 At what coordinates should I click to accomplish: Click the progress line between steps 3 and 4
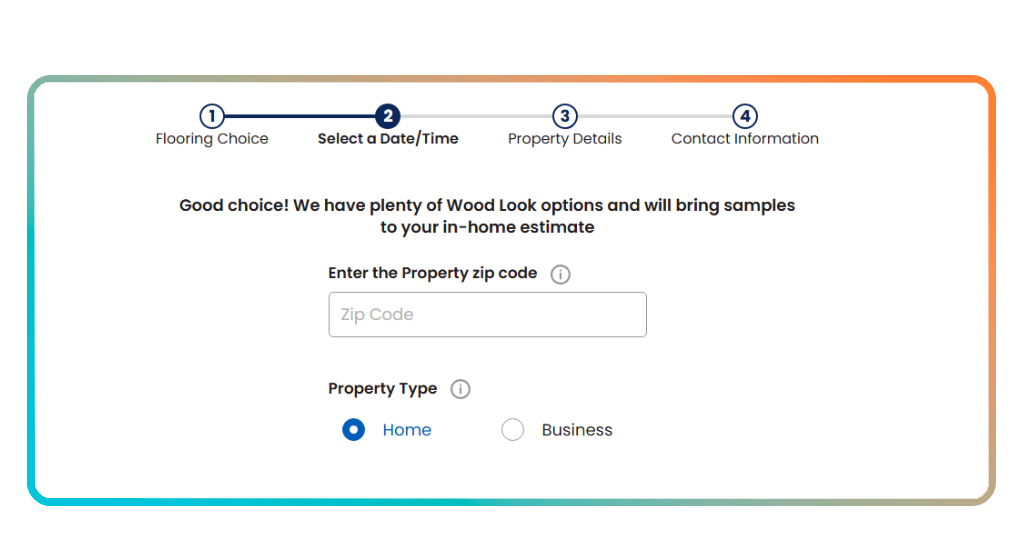(655, 116)
